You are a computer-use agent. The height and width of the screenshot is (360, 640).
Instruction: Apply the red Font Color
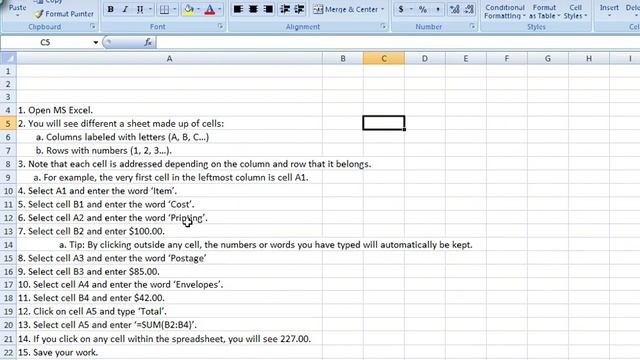210,9
